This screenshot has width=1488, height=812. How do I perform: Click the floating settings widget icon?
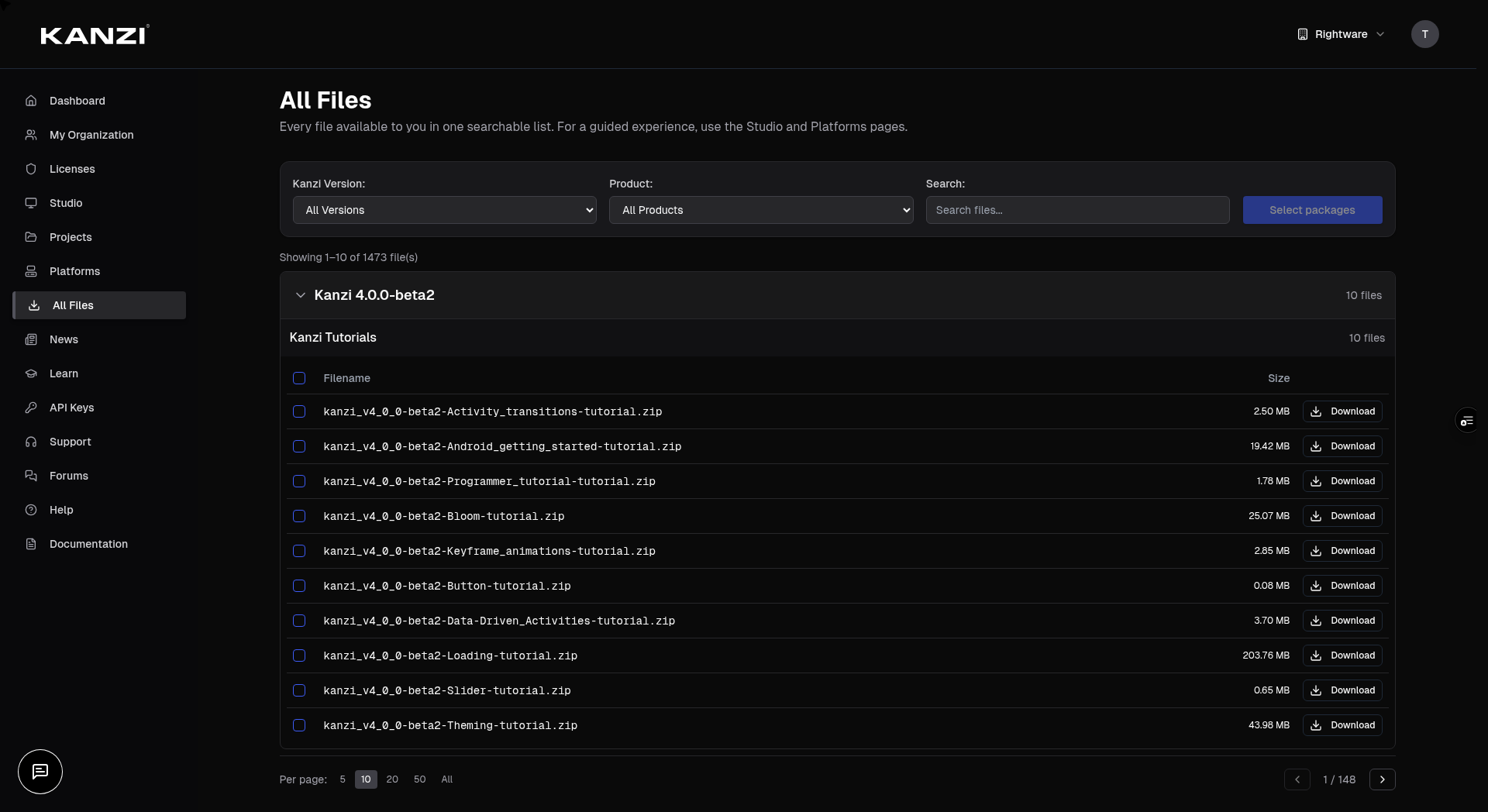(x=1467, y=421)
